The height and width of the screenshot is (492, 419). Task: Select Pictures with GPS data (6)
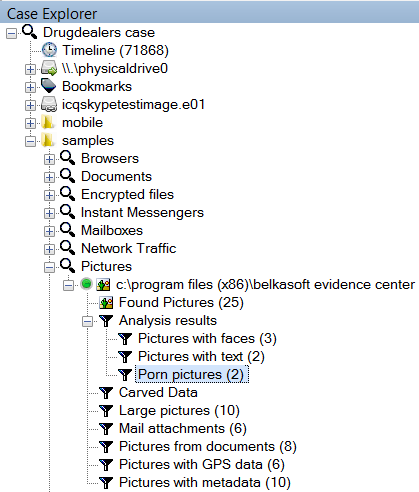202,464
